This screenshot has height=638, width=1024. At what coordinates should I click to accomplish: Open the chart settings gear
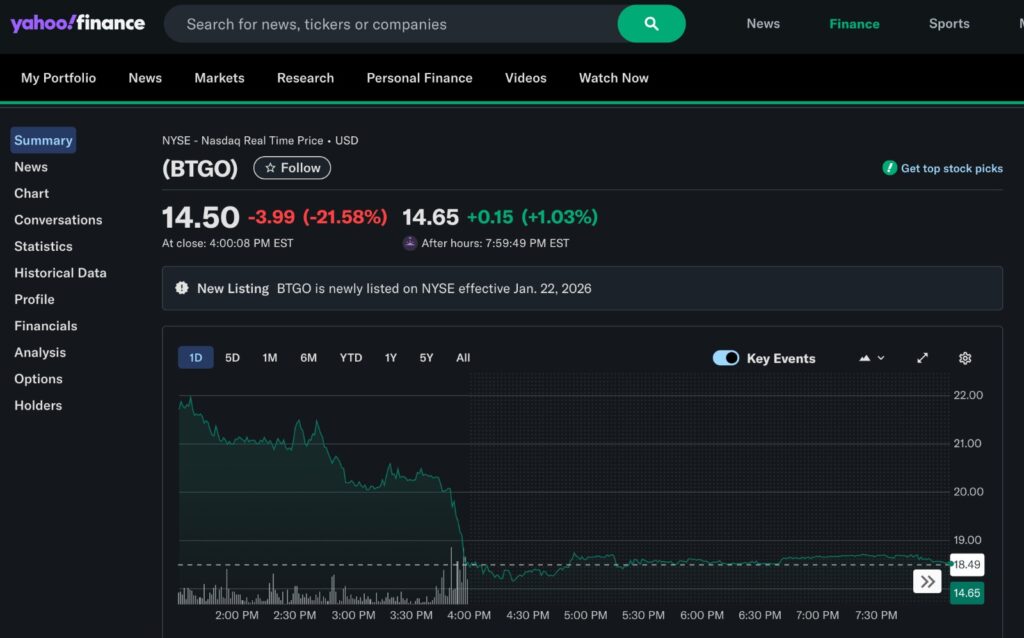coord(964,357)
